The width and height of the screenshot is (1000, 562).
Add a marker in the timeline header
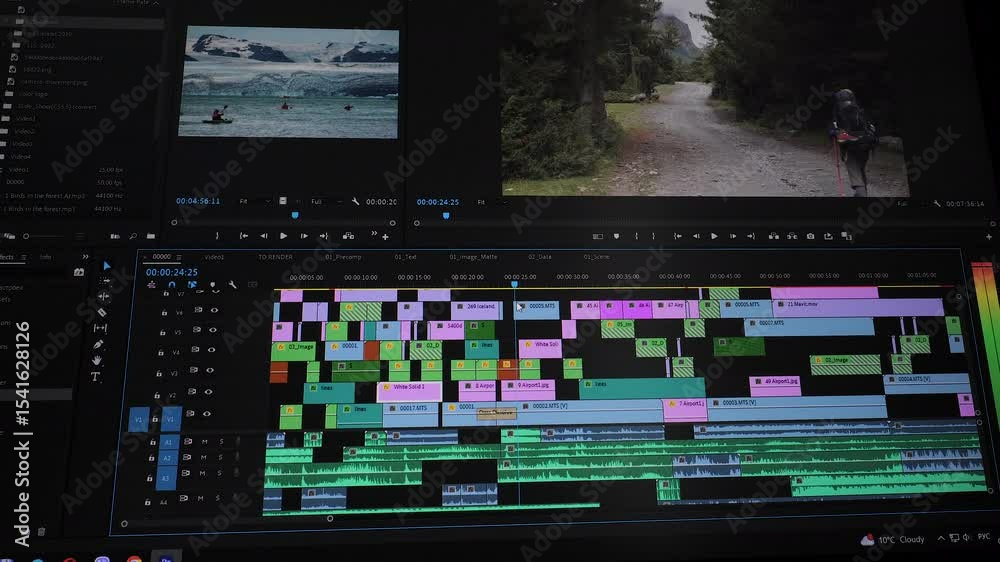[212, 285]
